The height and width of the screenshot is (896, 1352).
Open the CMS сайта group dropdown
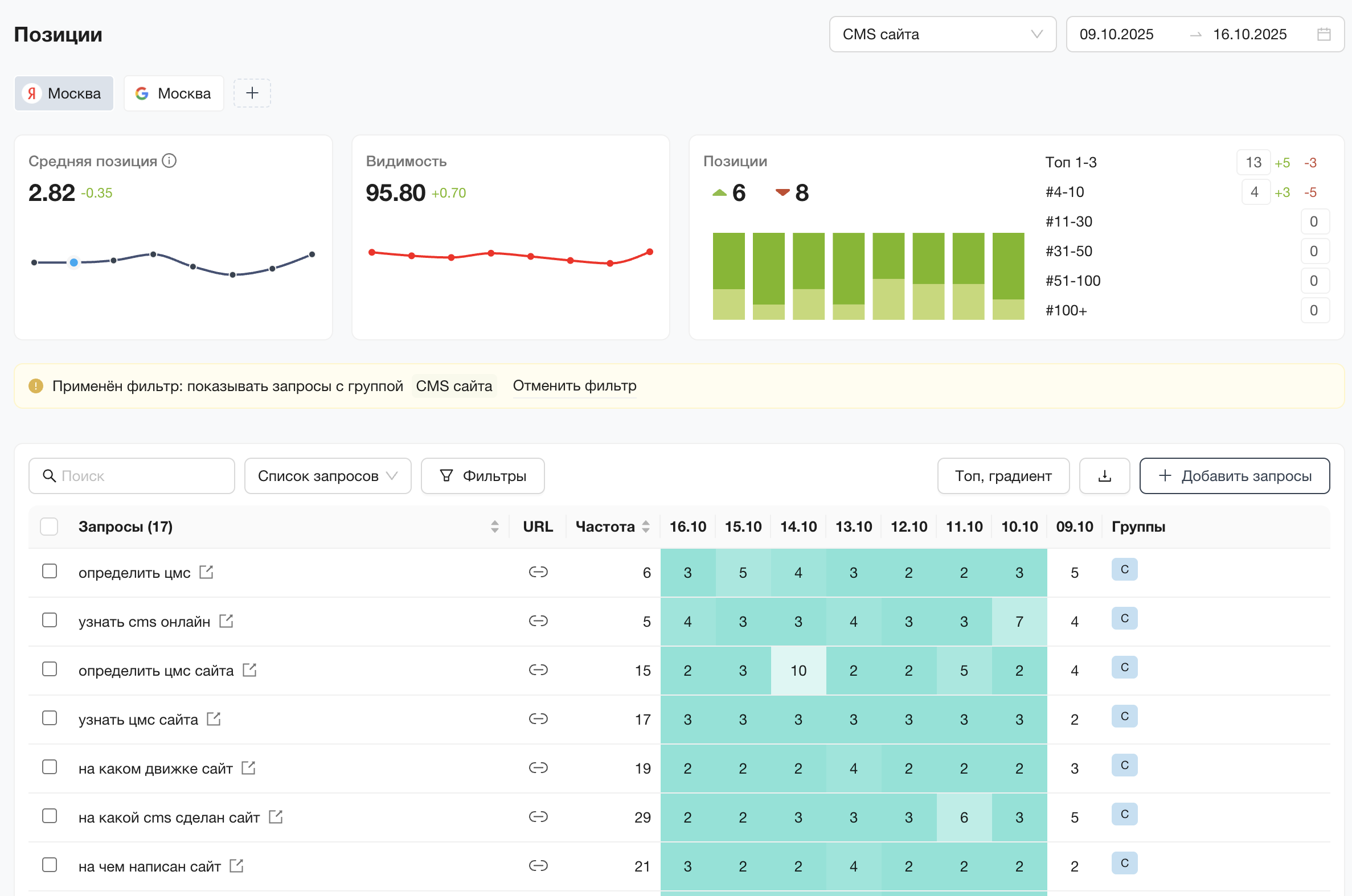942,34
